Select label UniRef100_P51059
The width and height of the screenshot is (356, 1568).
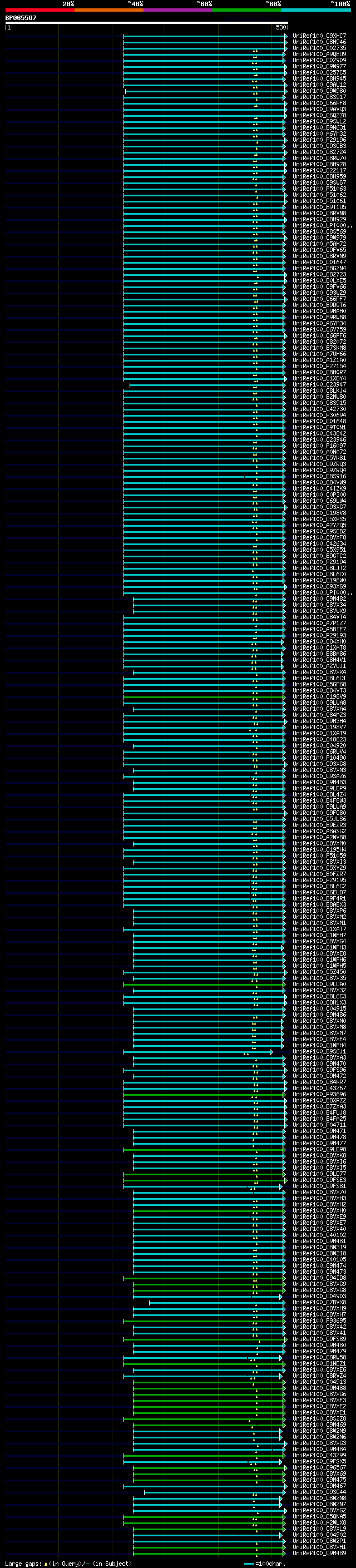click(x=319, y=856)
